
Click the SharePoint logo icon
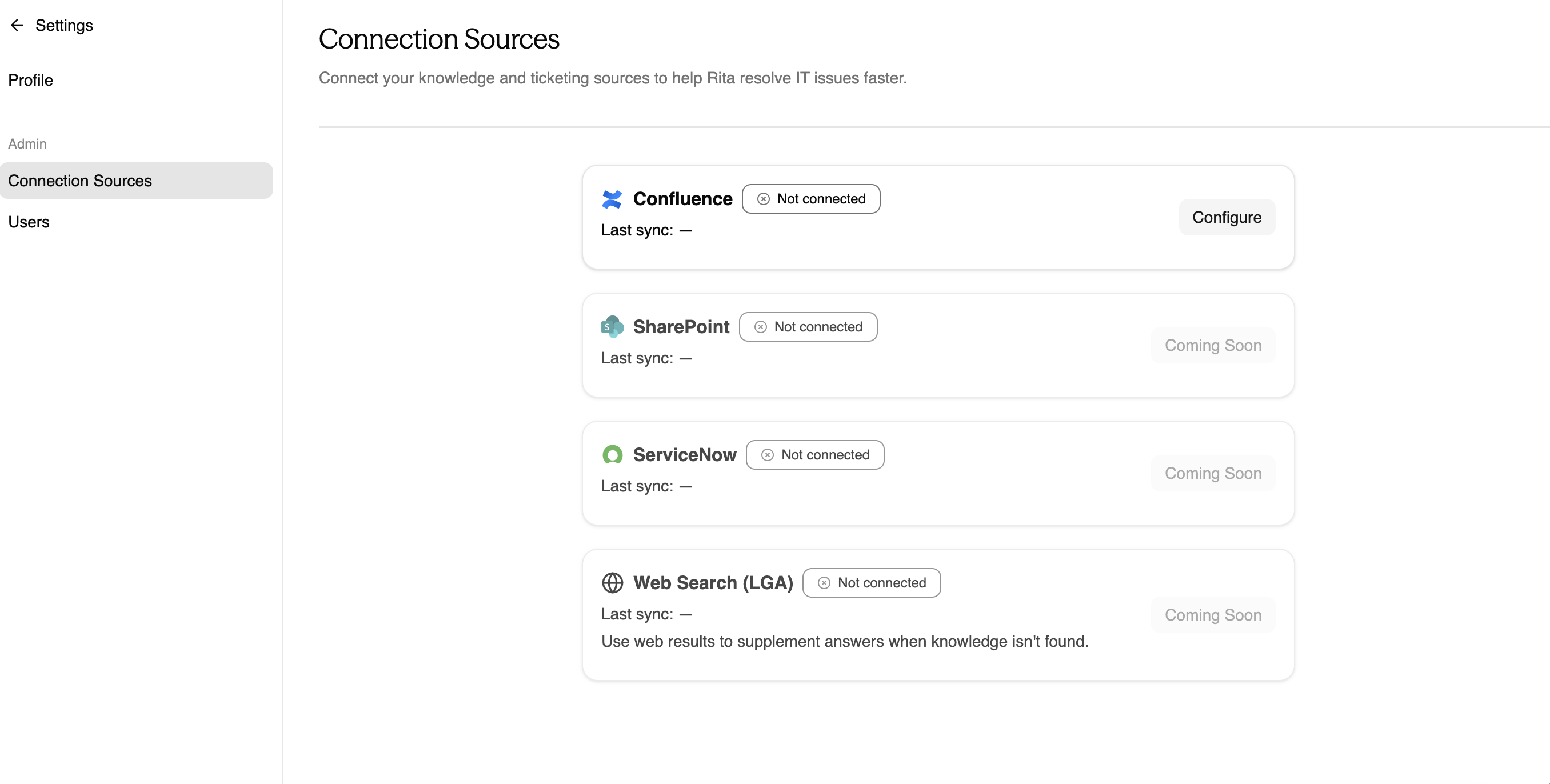tap(612, 327)
